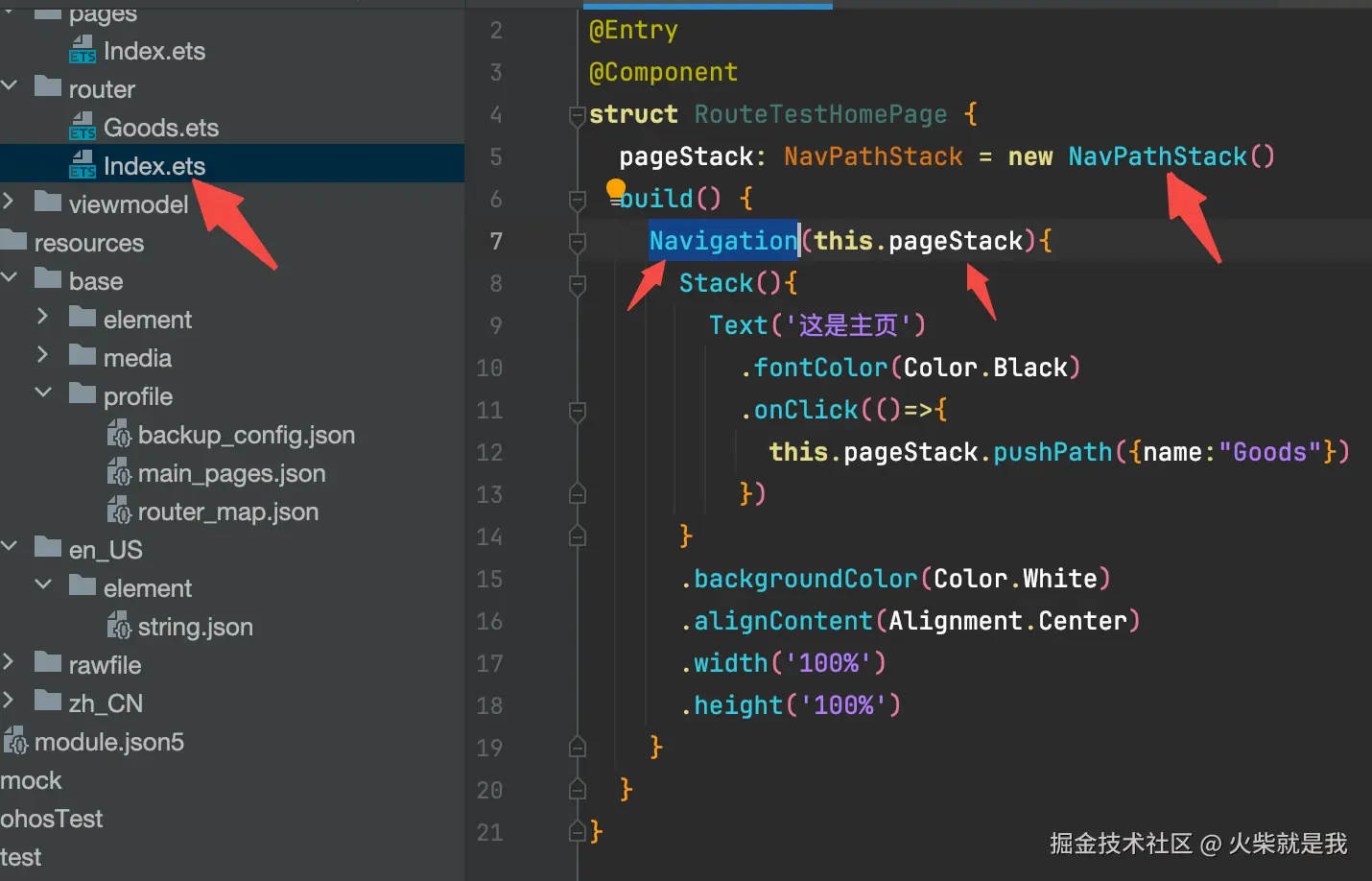
Task: Click the @Component decorator
Action: pyautogui.click(x=663, y=72)
